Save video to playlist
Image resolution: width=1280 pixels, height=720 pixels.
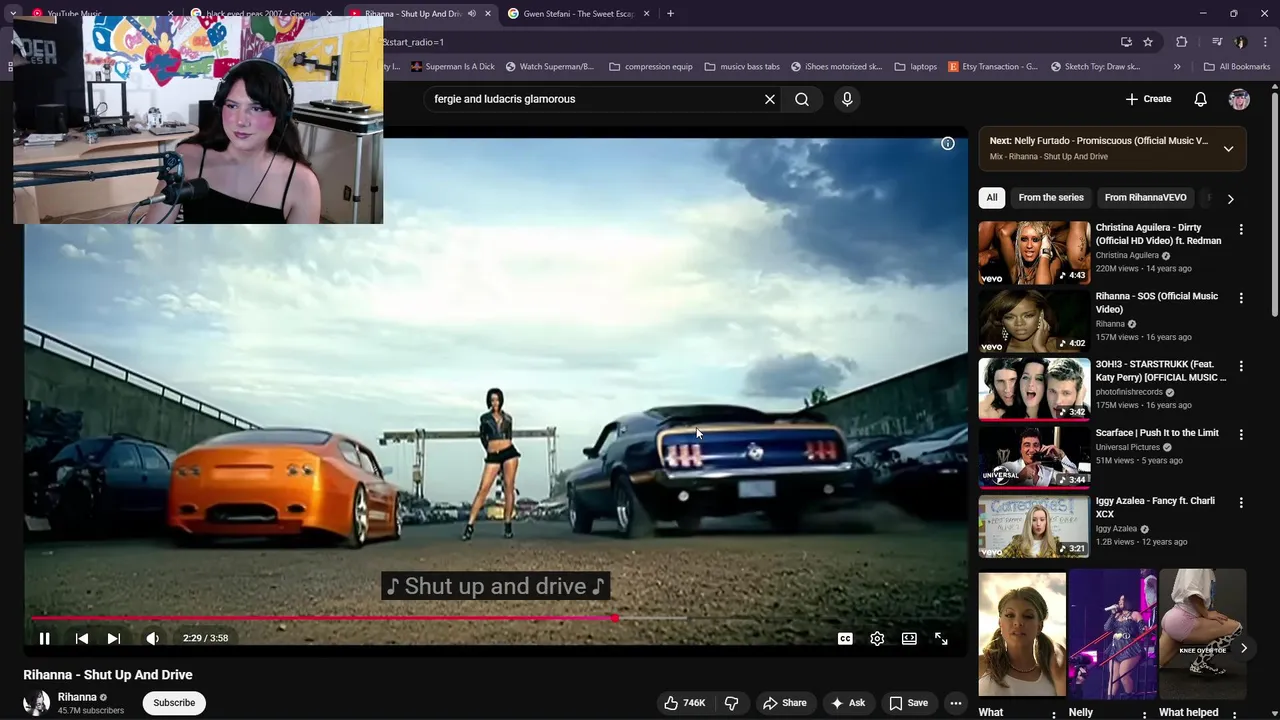coord(908,703)
